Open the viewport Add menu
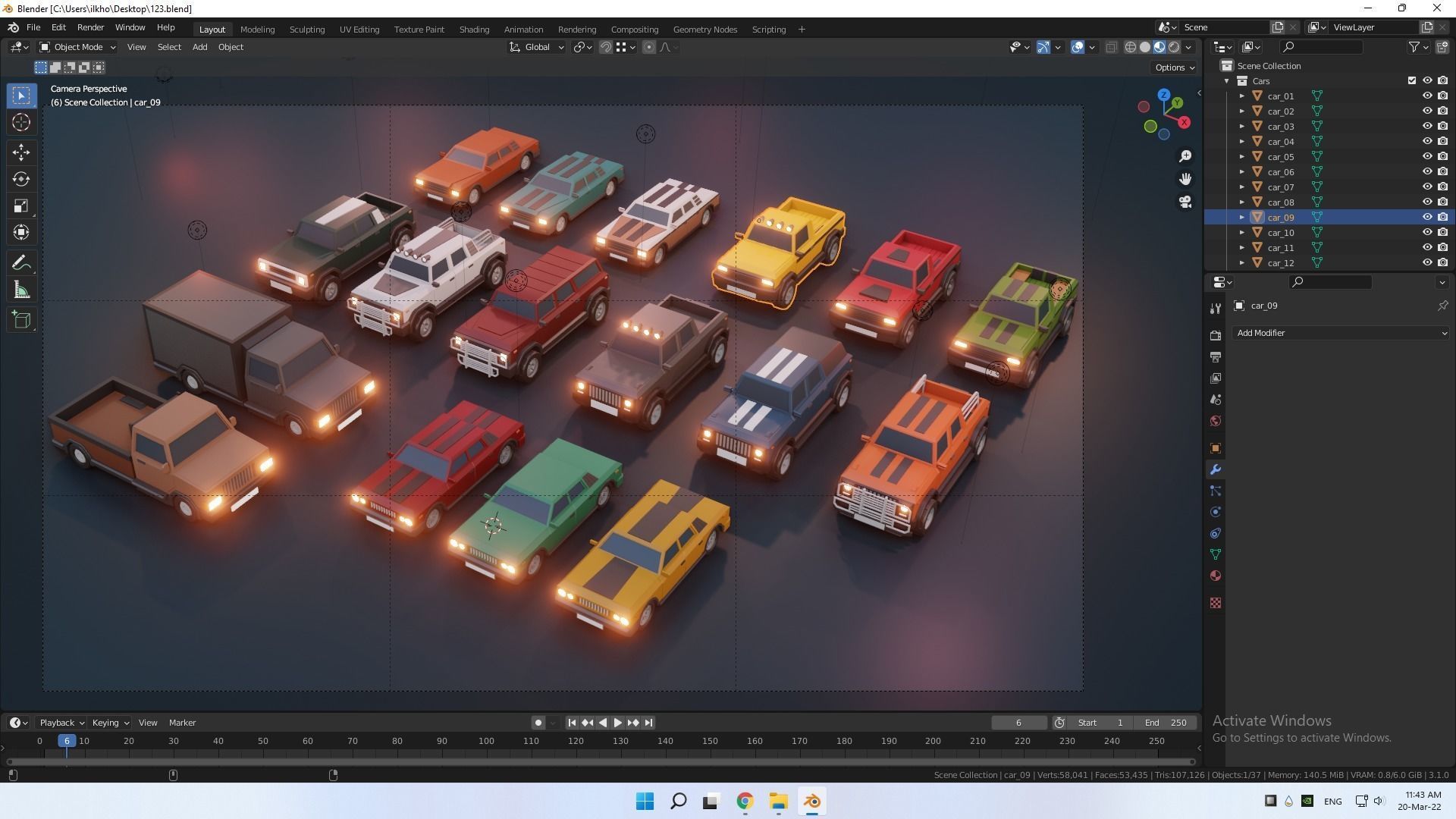This screenshot has height=819, width=1456. coord(199,47)
